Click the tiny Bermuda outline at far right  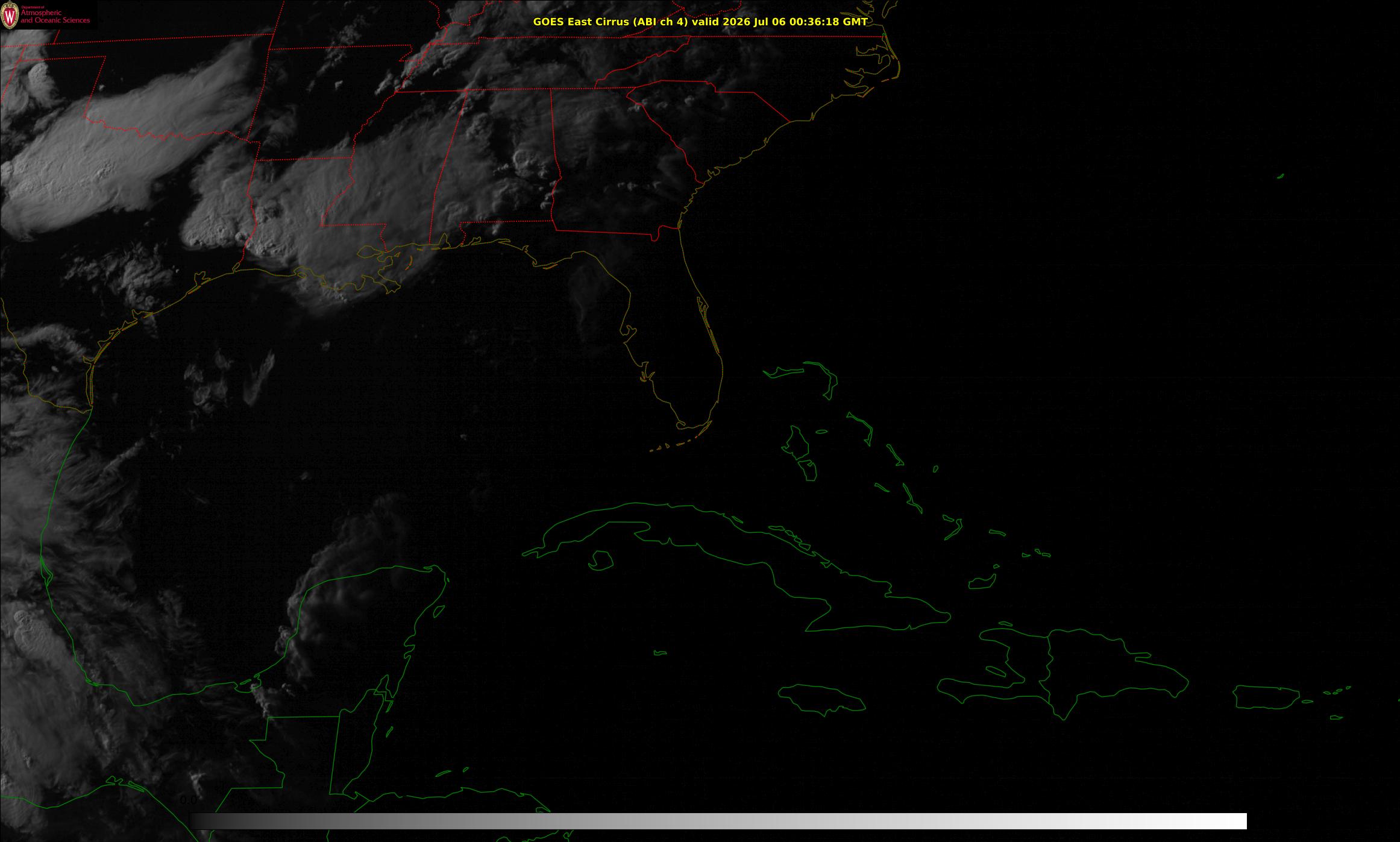point(1281,176)
